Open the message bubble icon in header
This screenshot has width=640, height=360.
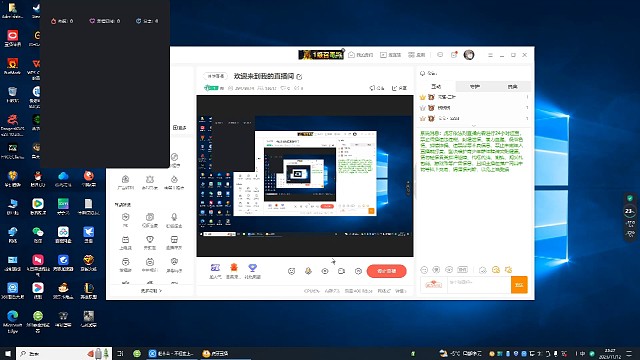pyautogui.click(x=440, y=55)
